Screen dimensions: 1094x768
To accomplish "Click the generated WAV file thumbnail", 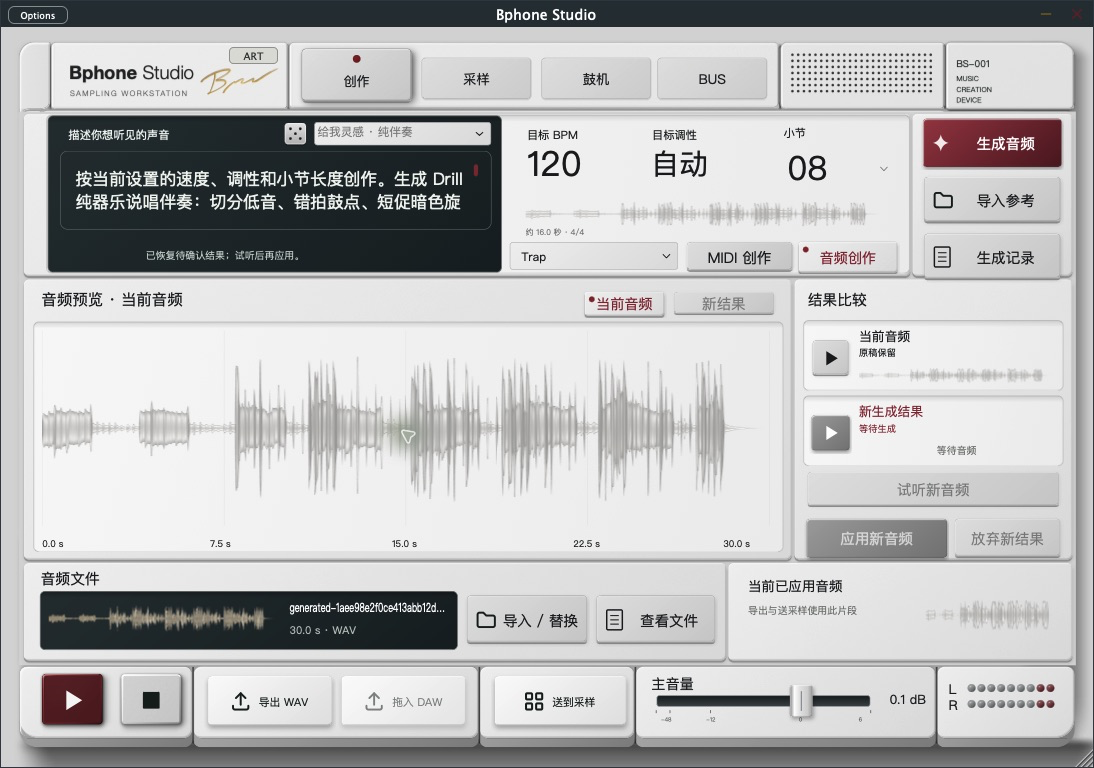I will coord(158,618).
